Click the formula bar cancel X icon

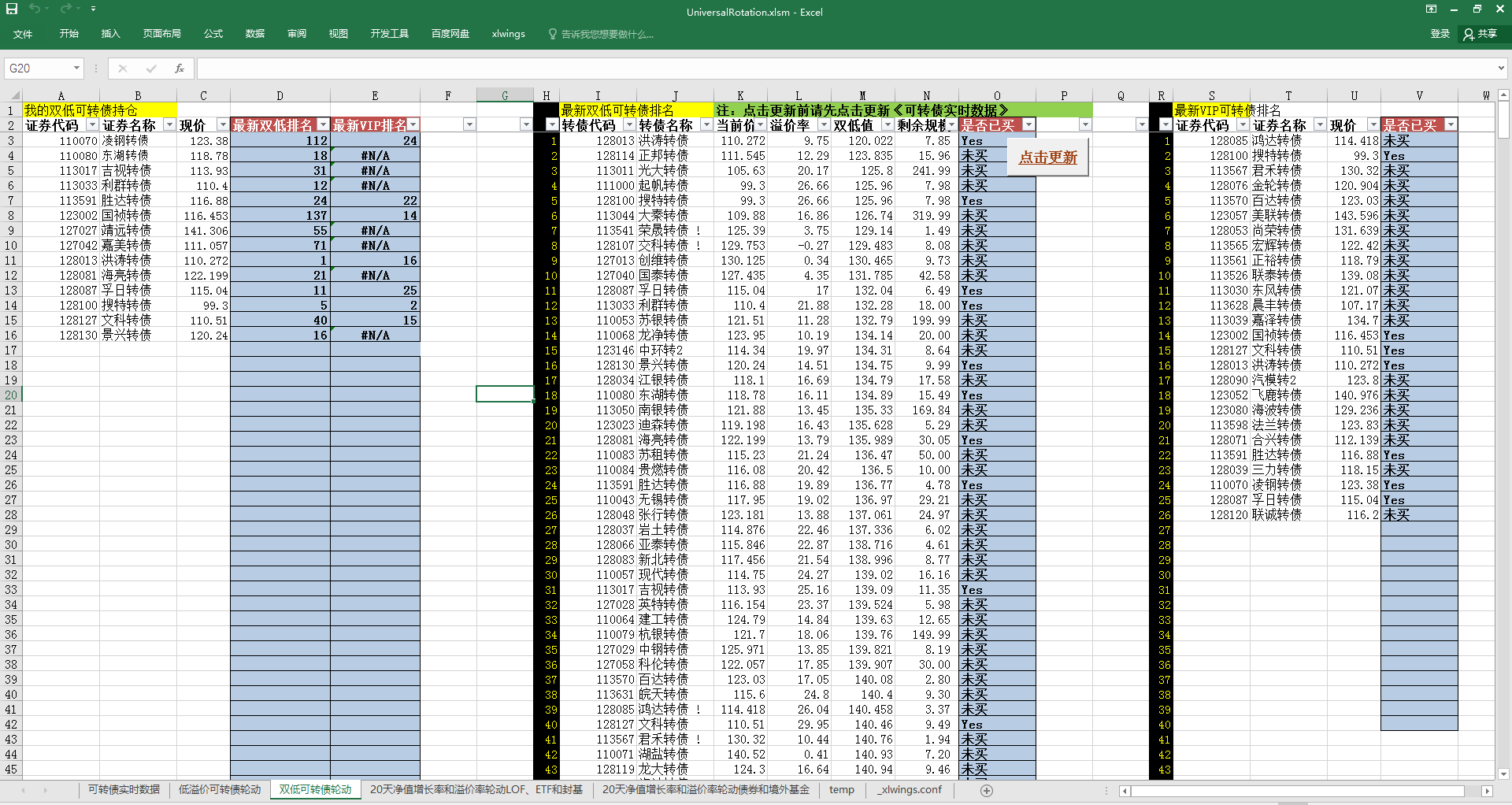click(123, 69)
